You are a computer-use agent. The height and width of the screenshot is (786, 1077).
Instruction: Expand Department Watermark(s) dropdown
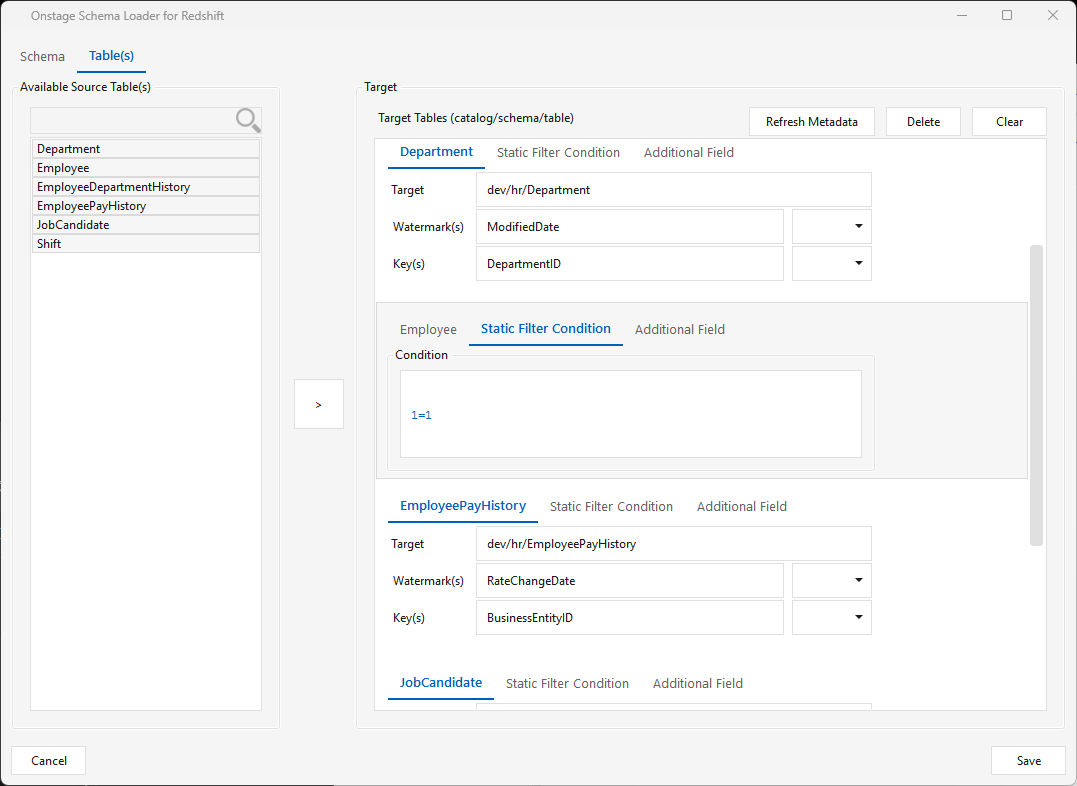pos(832,227)
